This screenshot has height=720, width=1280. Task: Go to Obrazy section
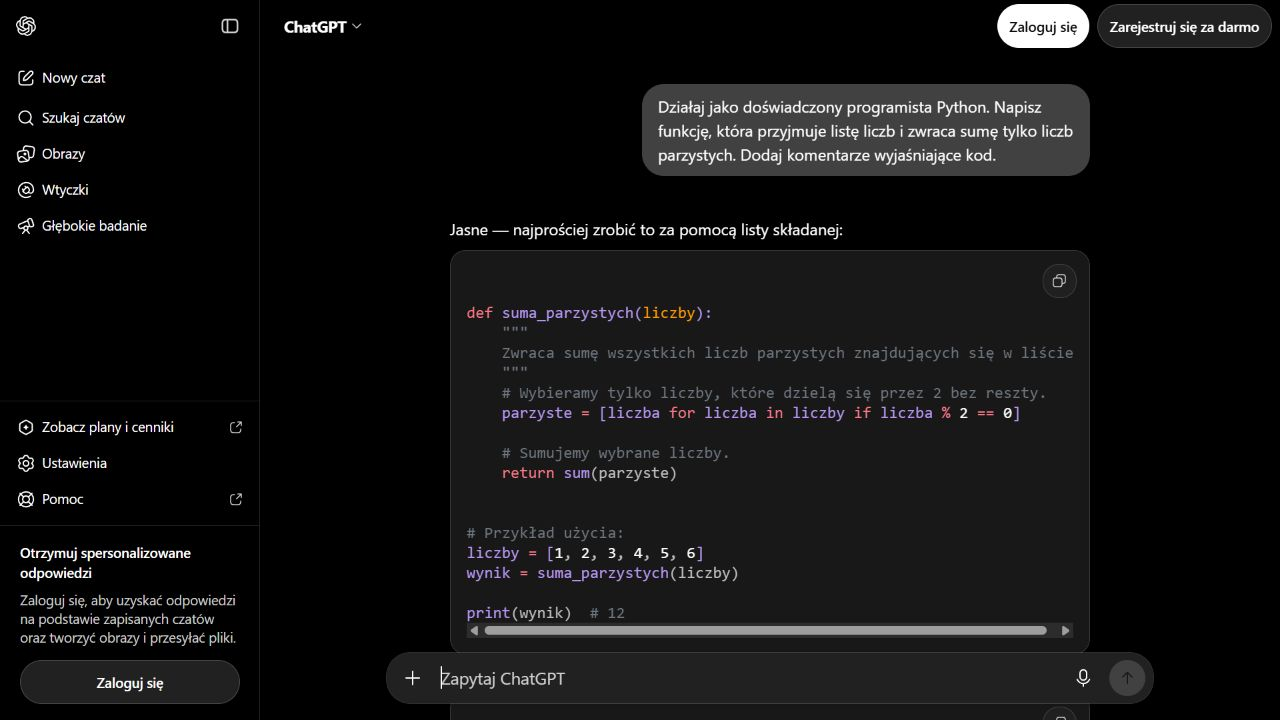tap(130, 154)
